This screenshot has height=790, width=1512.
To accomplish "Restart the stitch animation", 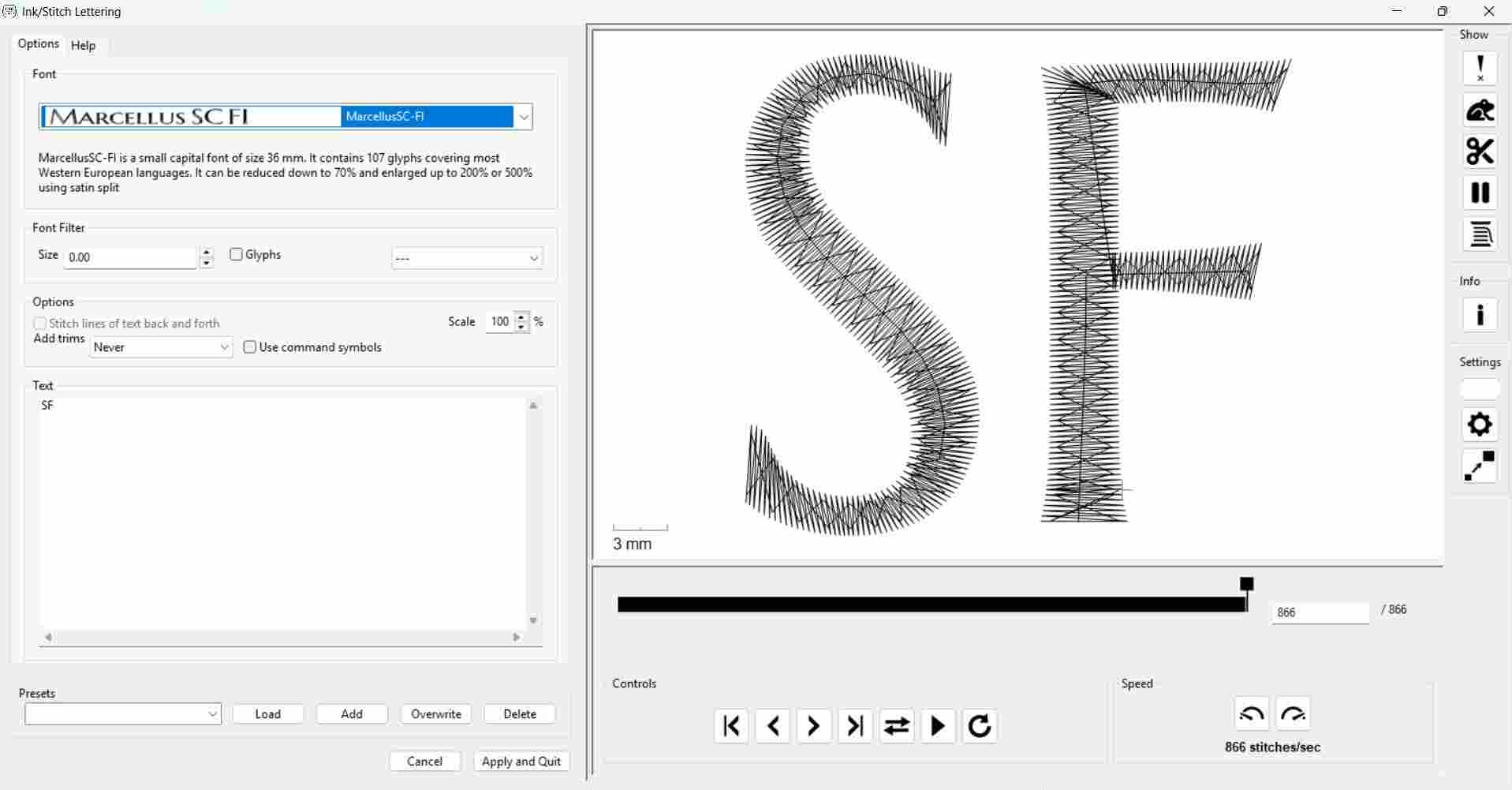I will coord(980,725).
